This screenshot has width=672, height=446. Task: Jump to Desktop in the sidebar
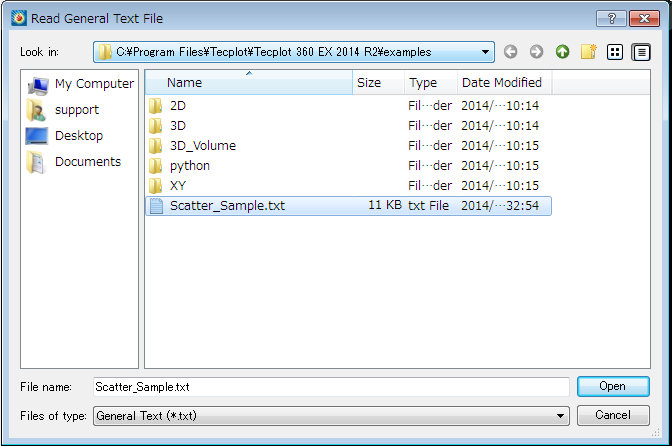[65, 136]
